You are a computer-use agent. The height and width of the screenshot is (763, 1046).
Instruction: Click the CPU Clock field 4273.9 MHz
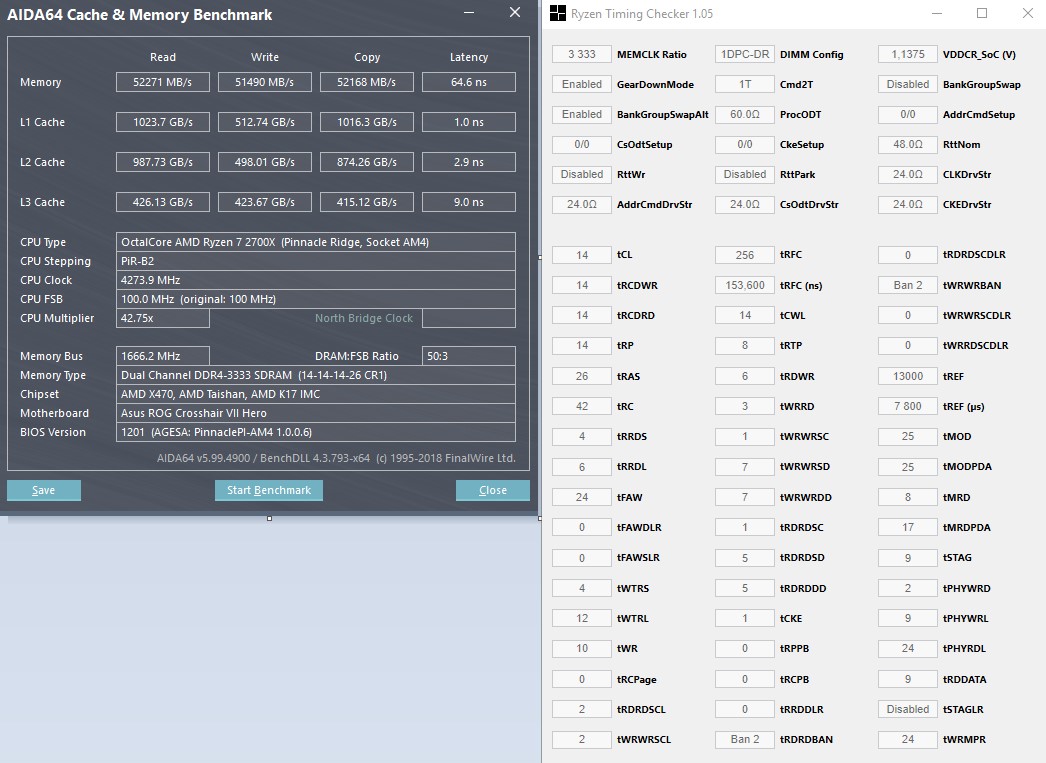[x=316, y=280]
